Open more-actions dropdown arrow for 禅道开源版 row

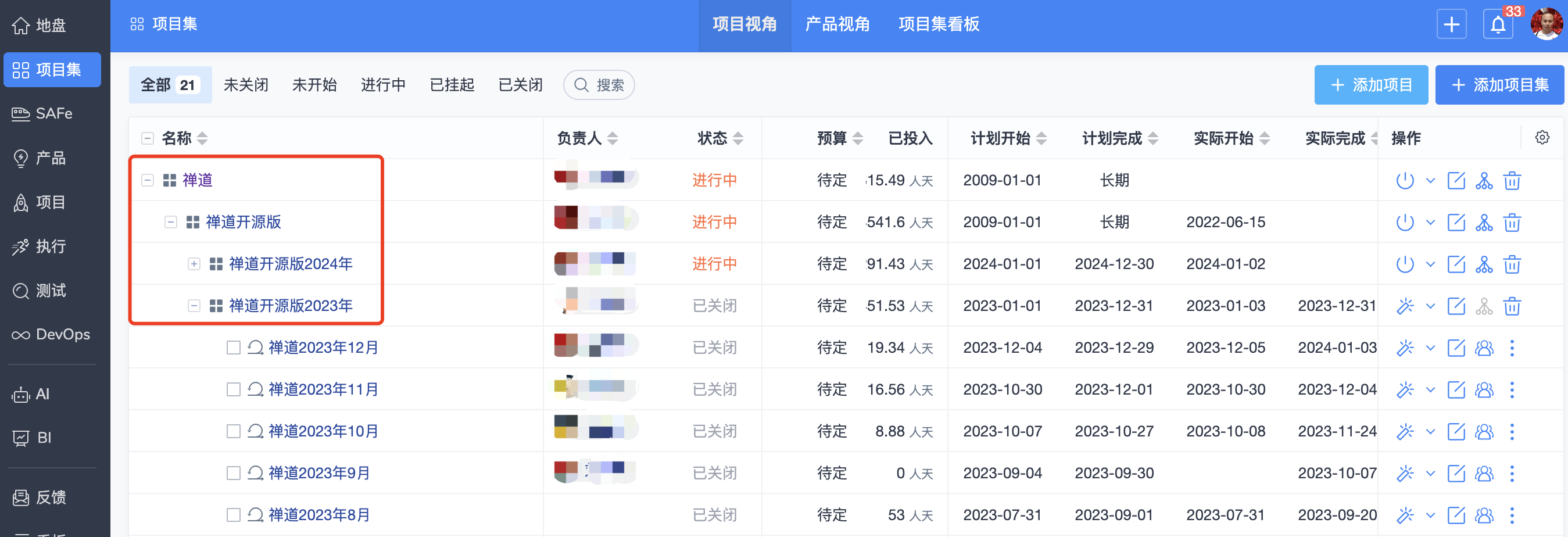coord(1430,222)
